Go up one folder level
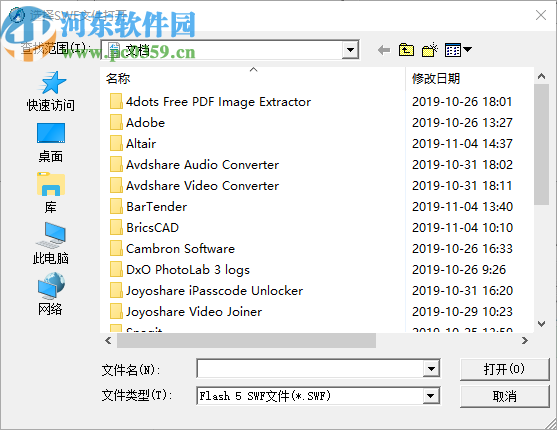Screen dimensions: 557x430 406,50
